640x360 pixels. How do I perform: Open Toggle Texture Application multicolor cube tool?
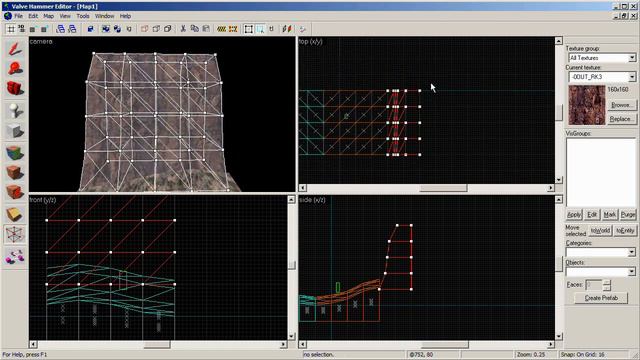15,153
